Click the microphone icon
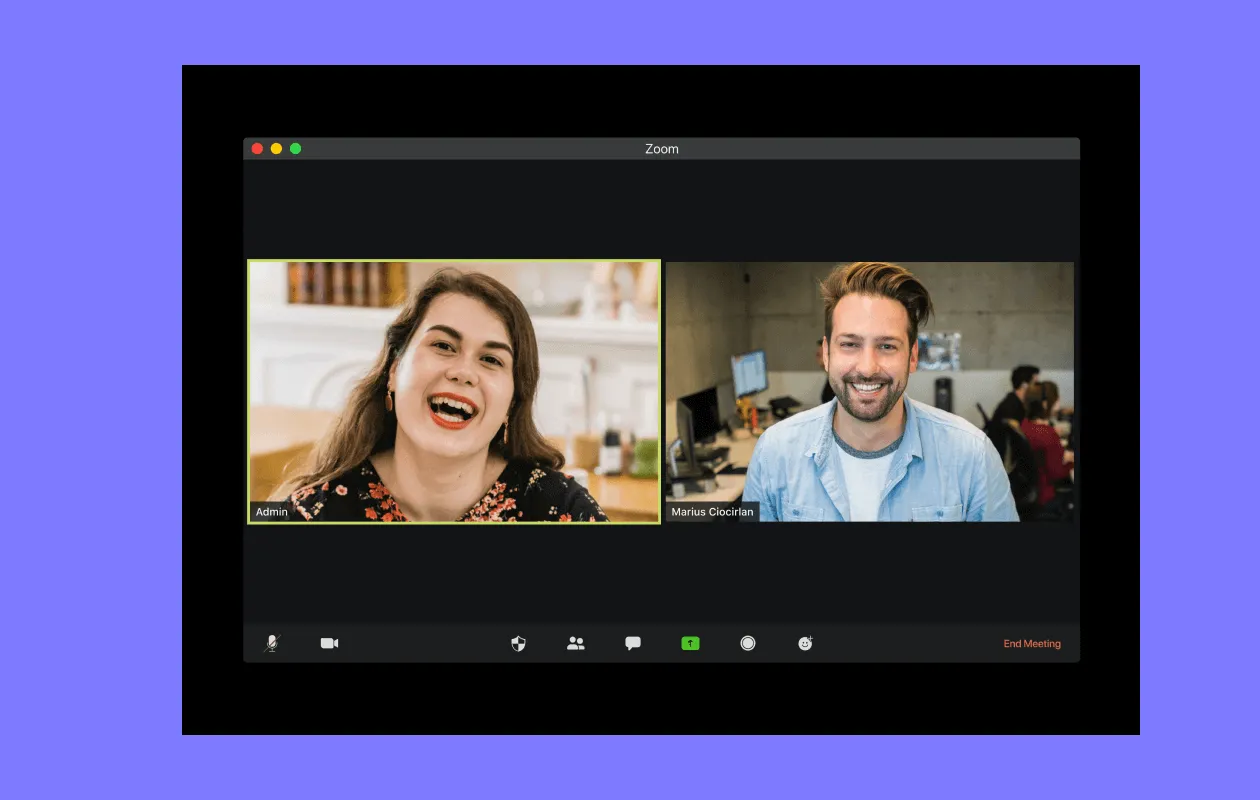The image size is (1260, 800). [x=271, y=643]
